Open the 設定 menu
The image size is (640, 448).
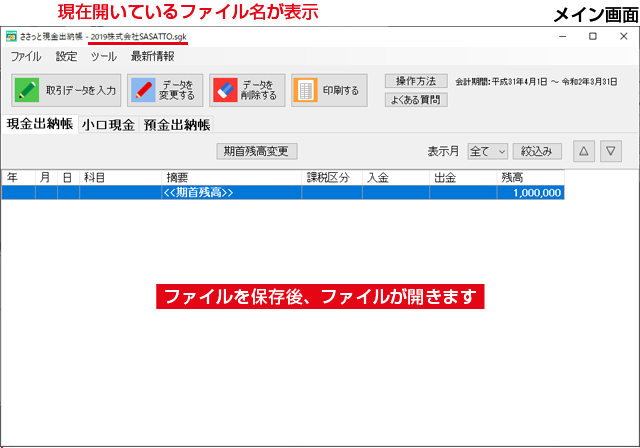pyautogui.click(x=66, y=57)
